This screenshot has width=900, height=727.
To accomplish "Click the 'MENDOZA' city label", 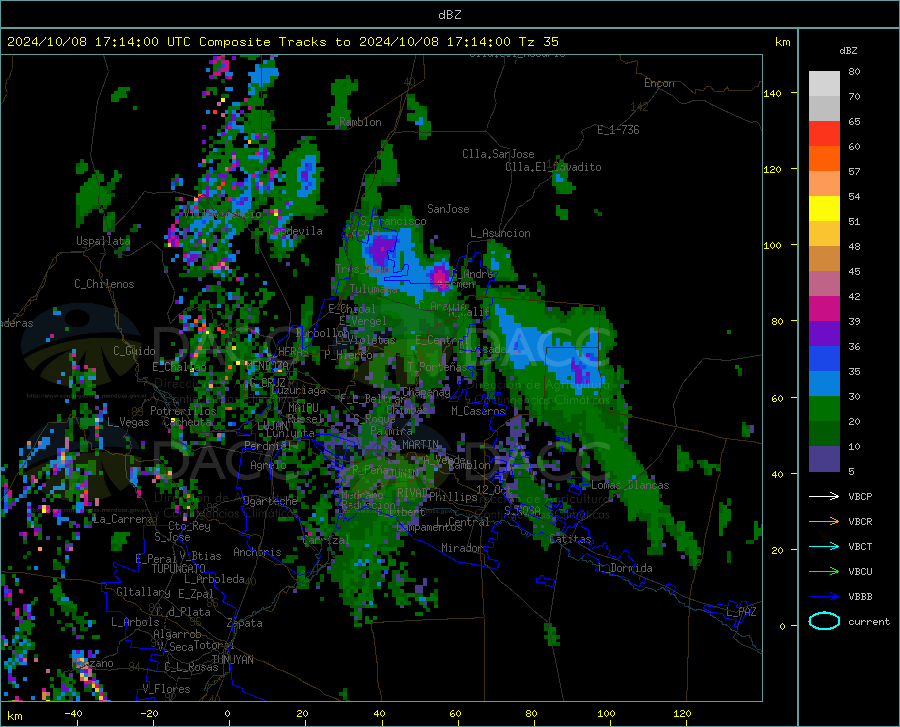I will (266, 365).
